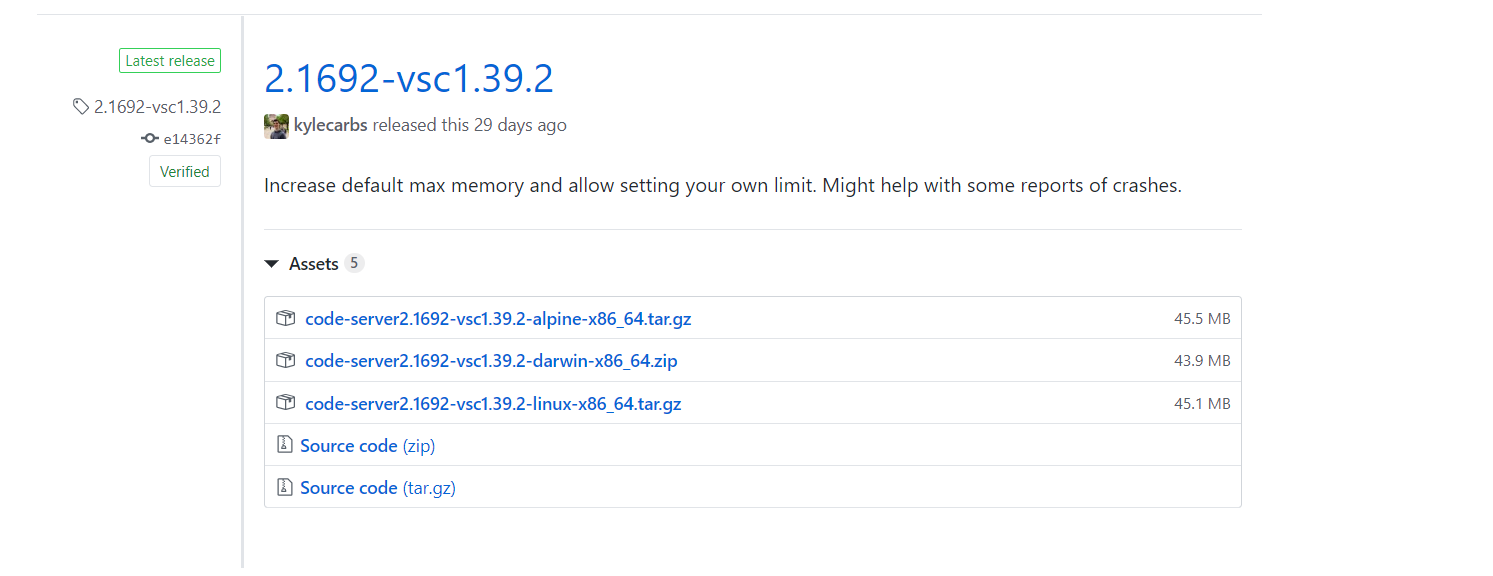
Task: Click the 45.5 MB file size text
Action: click(x=1202, y=319)
